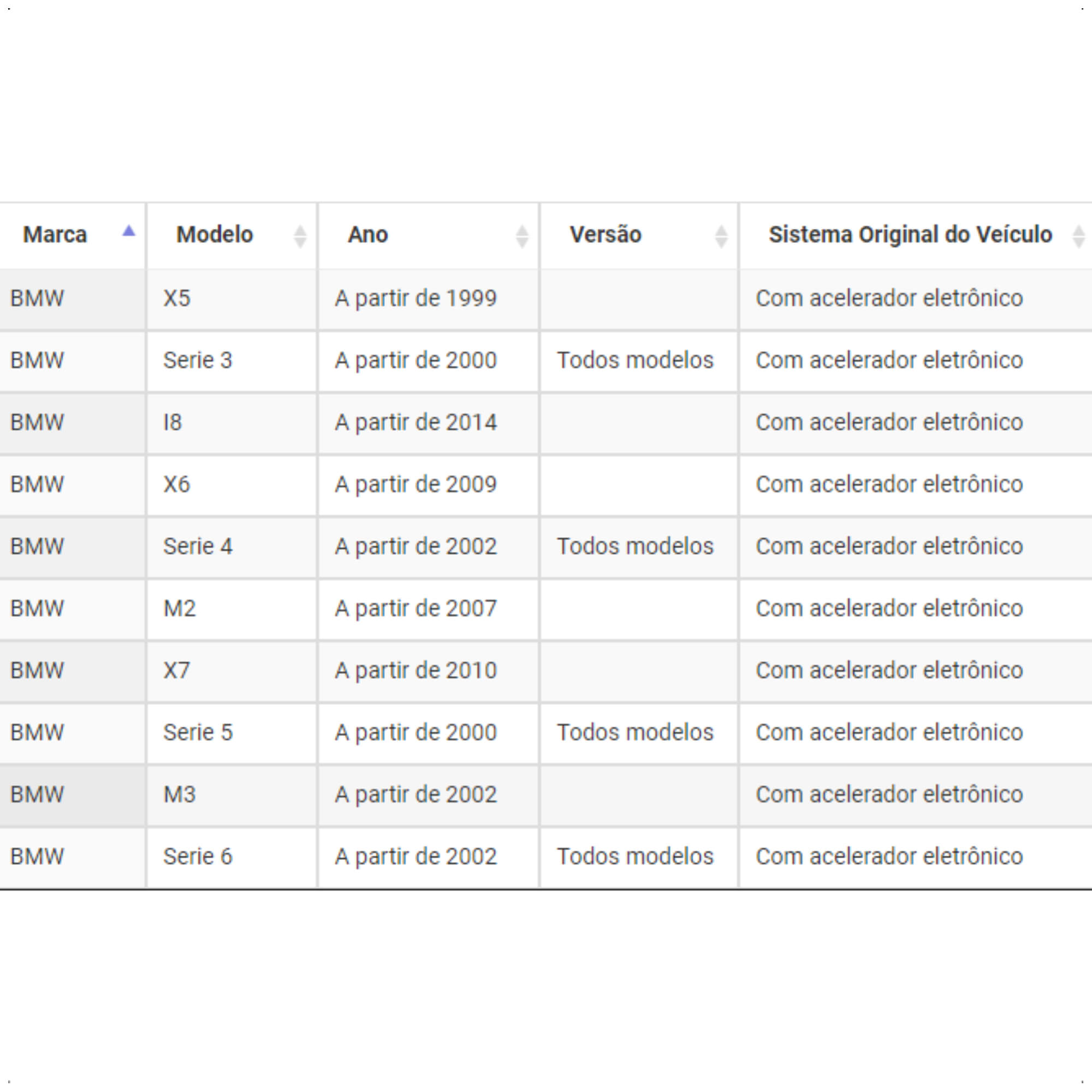Viewport: 1092px width, 1092px height.
Task: Click the M3 model cell
Action: 232,796
